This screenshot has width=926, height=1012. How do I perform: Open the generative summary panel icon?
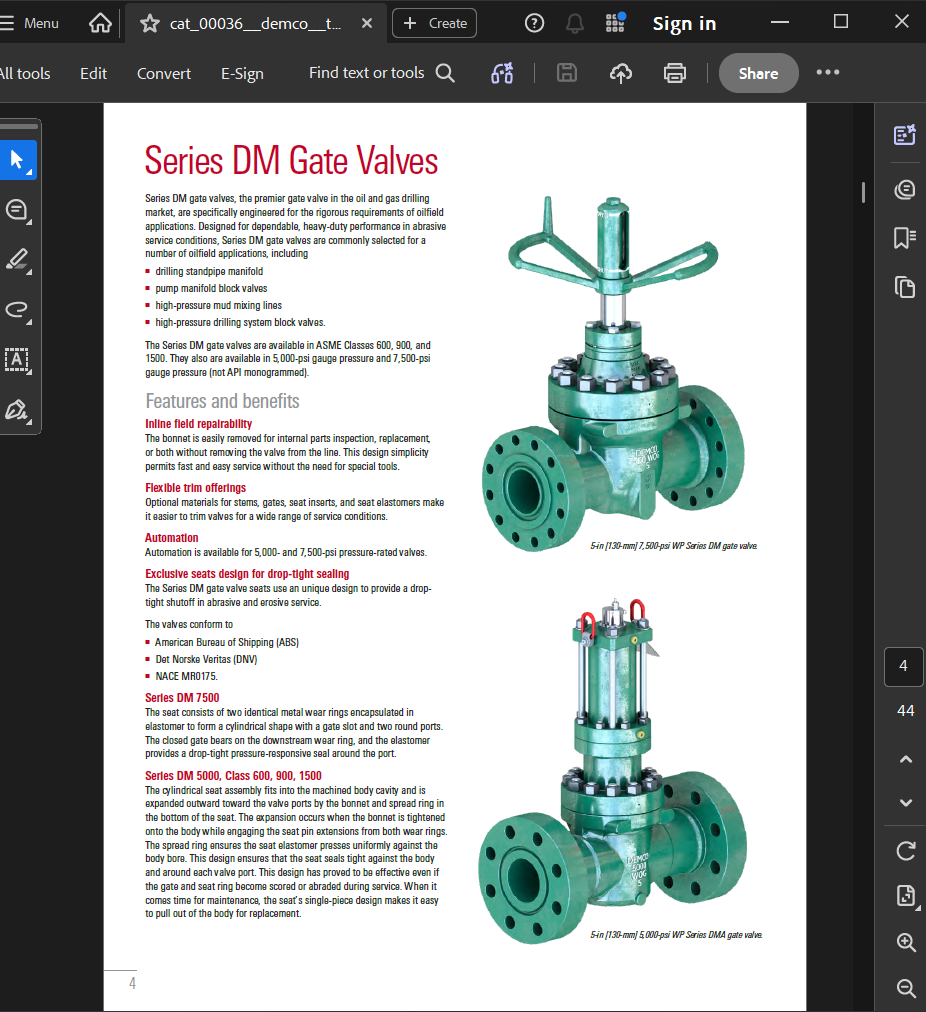(x=905, y=135)
